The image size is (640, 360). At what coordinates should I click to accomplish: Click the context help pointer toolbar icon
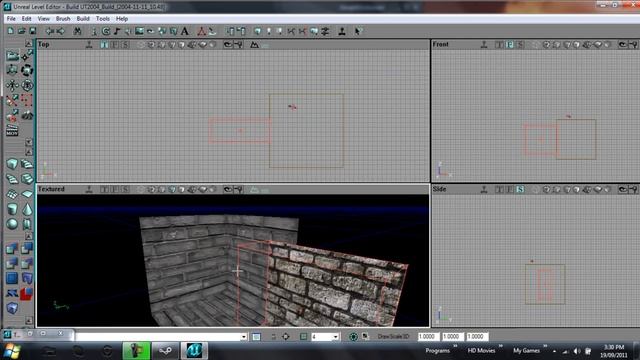pyautogui.click(x=358, y=31)
